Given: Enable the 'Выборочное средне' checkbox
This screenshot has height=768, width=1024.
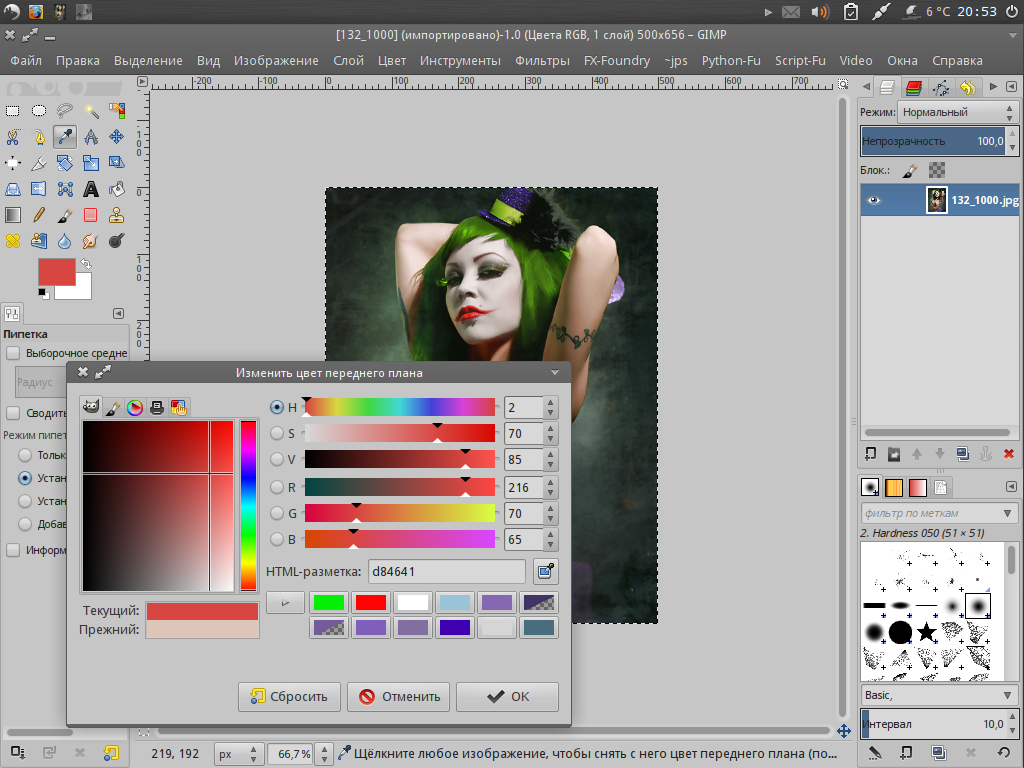Looking at the screenshot, I should click(x=13, y=353).
